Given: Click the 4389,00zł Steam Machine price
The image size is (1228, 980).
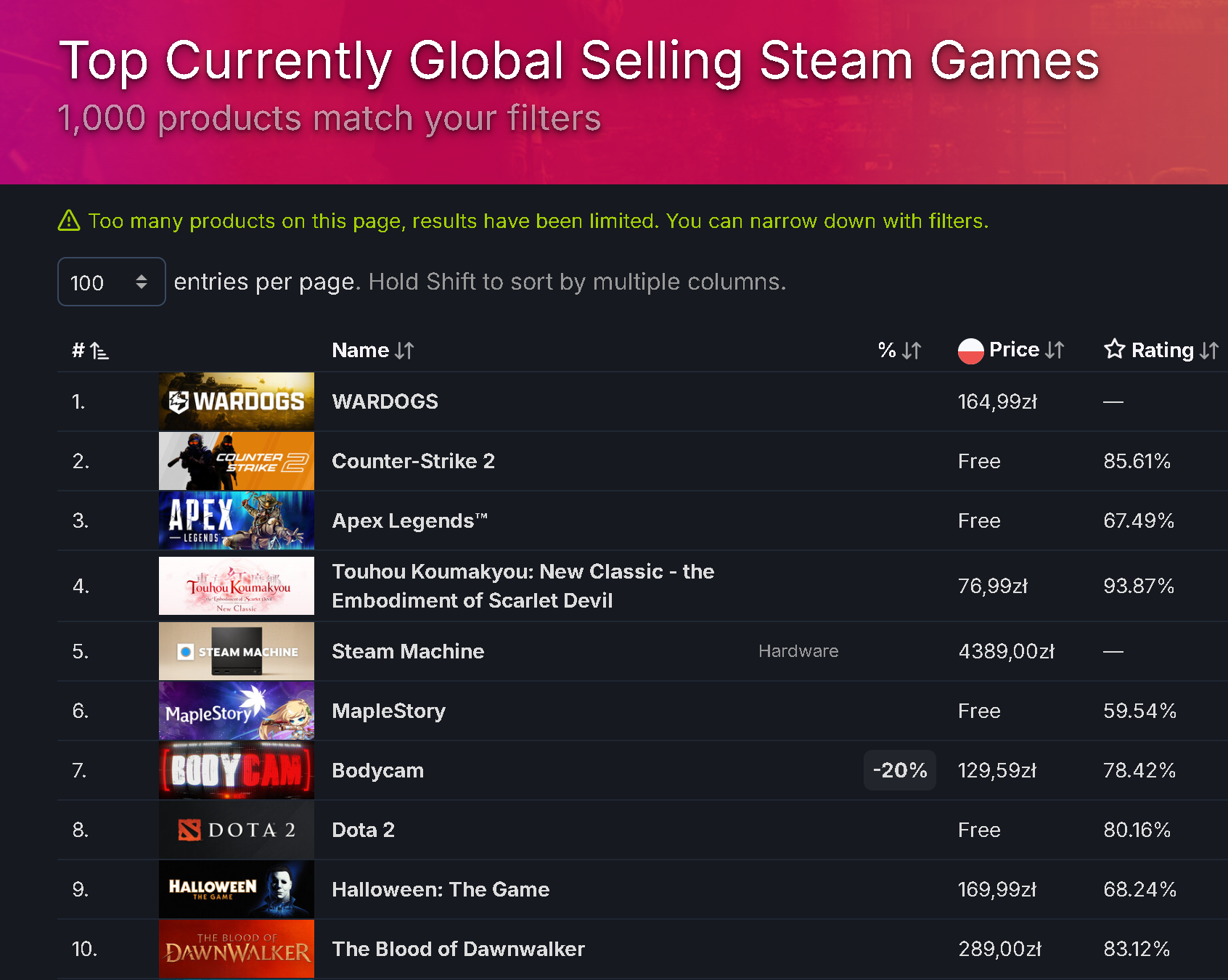Looking at the screenshot, I should (1006, 651).
